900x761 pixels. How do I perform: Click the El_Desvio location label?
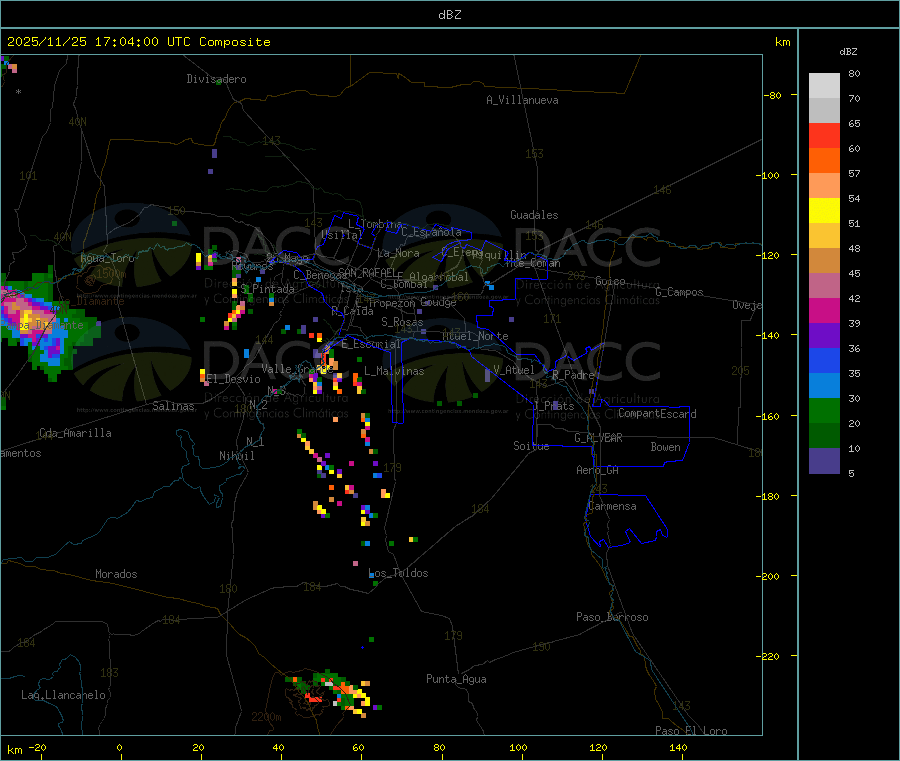pos(234,379)
